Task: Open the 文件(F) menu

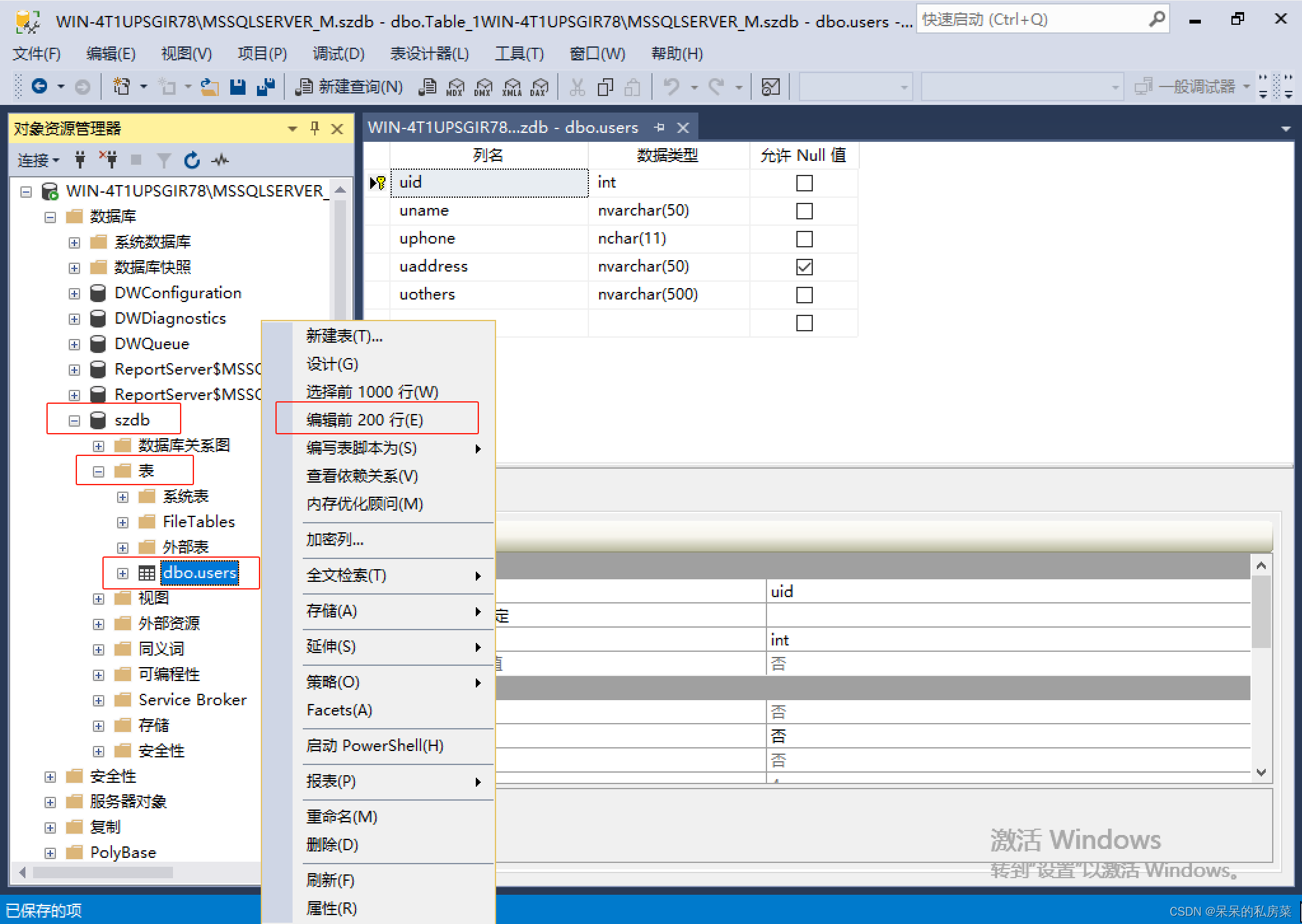Action: click(x=37, y=53)
